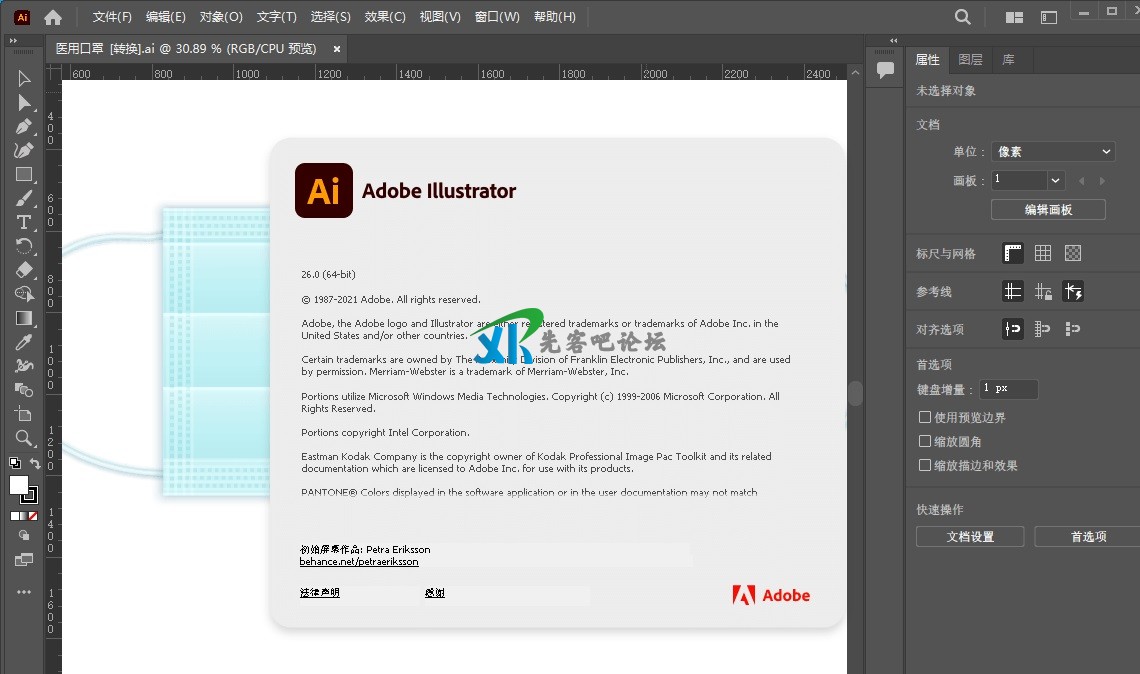Viewport: 1140px width, 674px height.
Task: Expand the 画板 artboard number dropdown
Action: point(1055,180)
